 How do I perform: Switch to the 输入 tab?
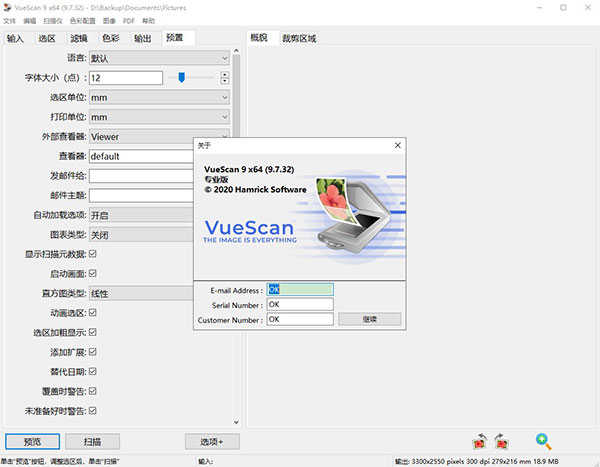pyautogui.click(x=15, y=38)
